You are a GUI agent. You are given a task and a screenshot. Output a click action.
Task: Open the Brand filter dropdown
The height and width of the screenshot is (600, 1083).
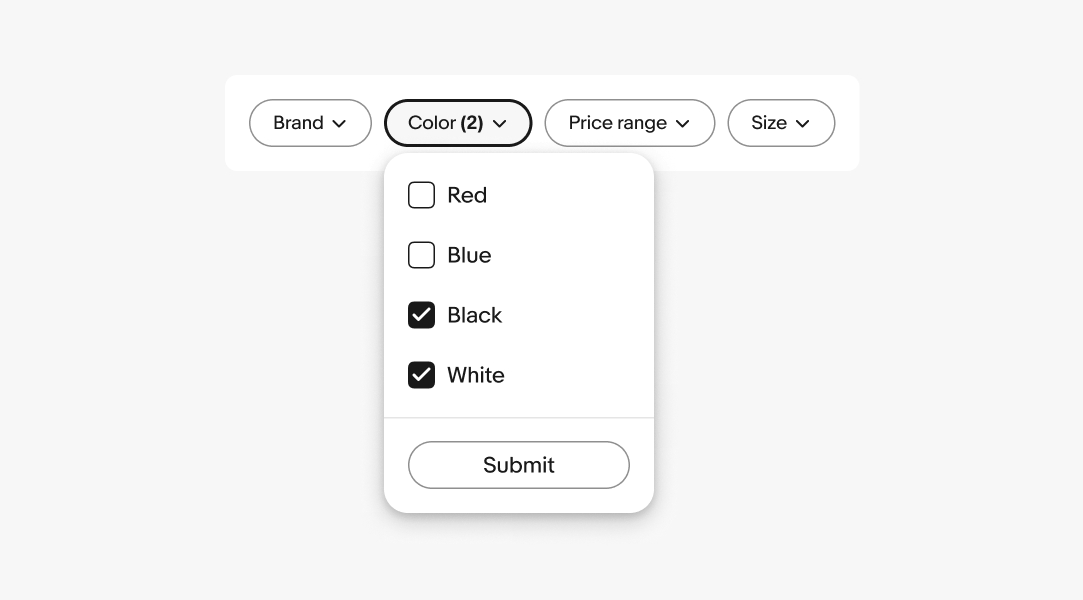click(298, 123)
